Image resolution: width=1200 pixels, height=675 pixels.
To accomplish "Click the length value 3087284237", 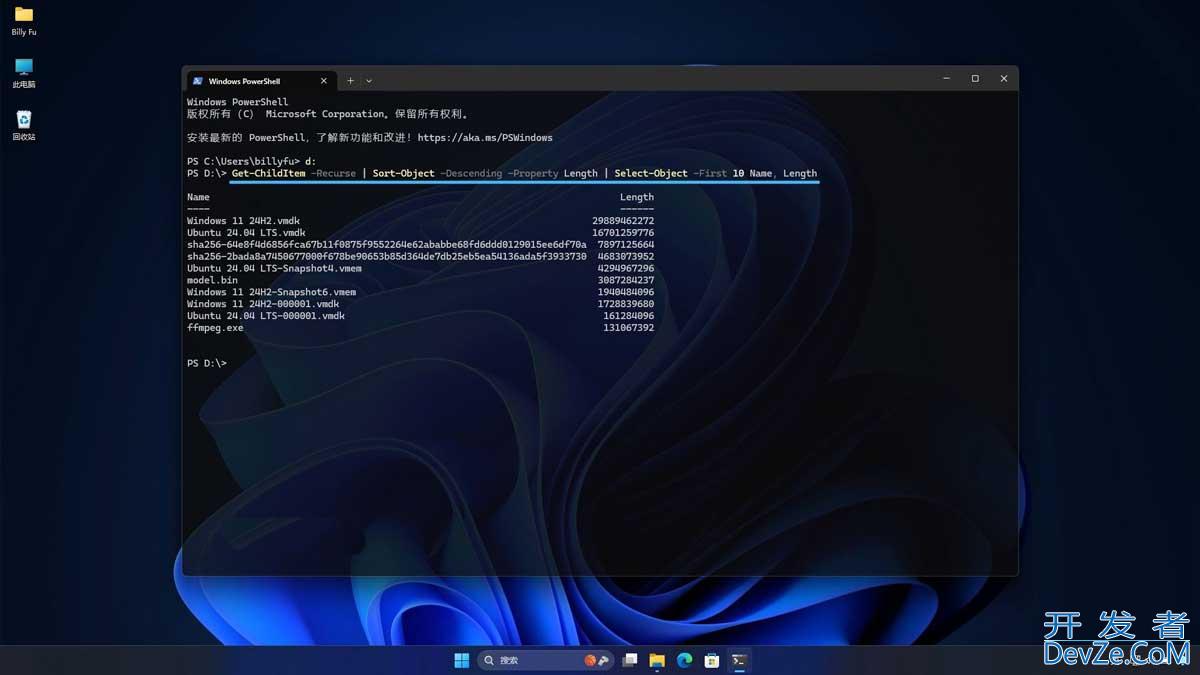I will 626,280.
